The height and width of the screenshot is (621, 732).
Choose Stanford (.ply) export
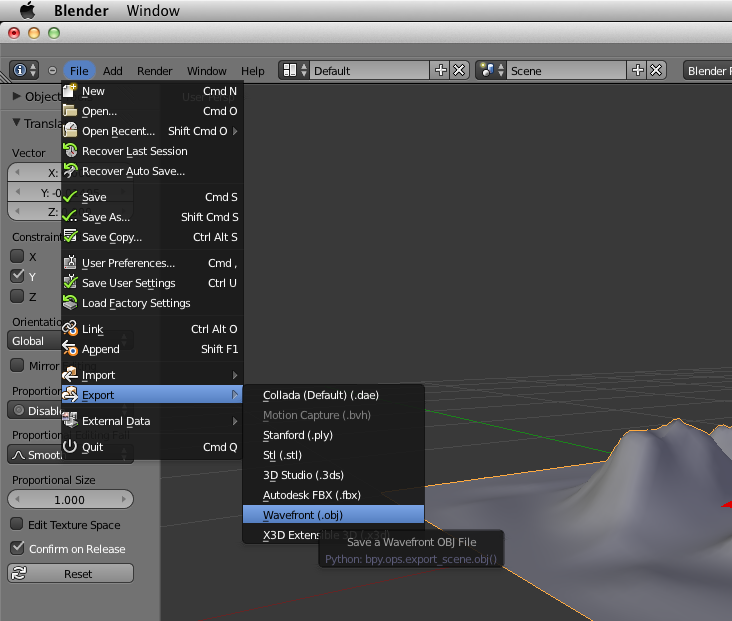pos(333,435)
